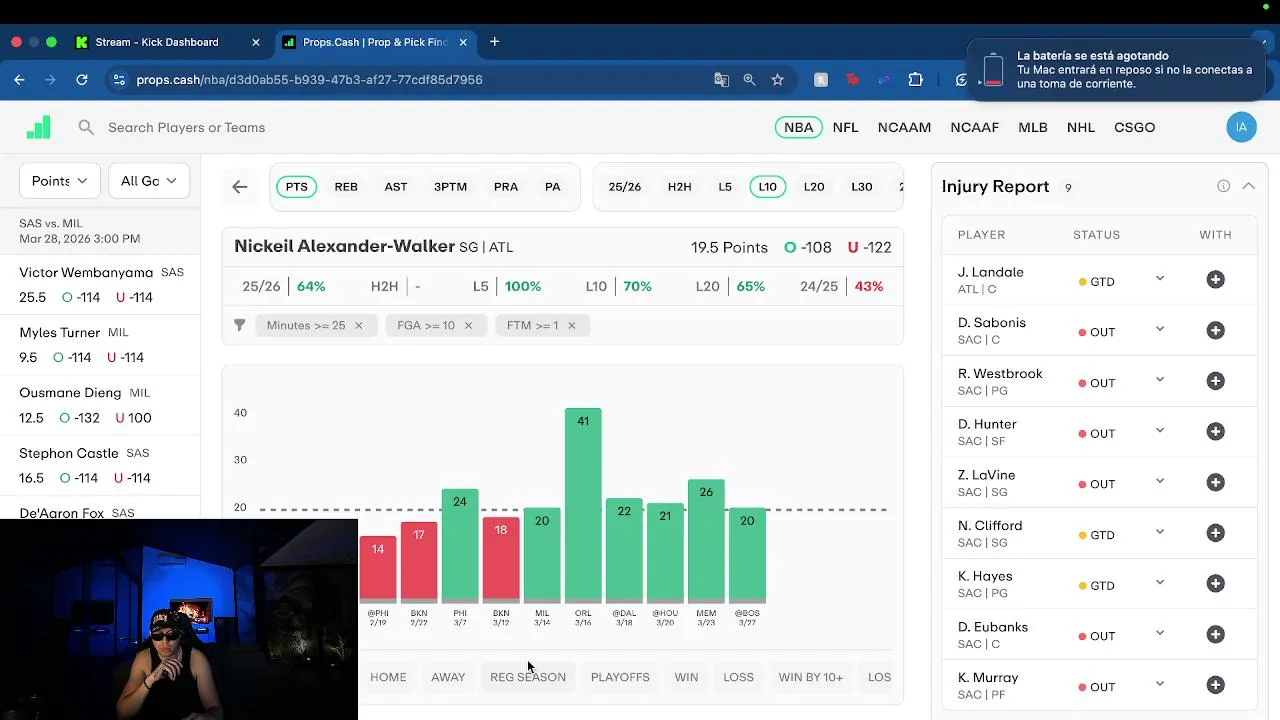Select the REB stat pill
The width and height of the screenshot is (1280, 720).
[x=346, y=187]
